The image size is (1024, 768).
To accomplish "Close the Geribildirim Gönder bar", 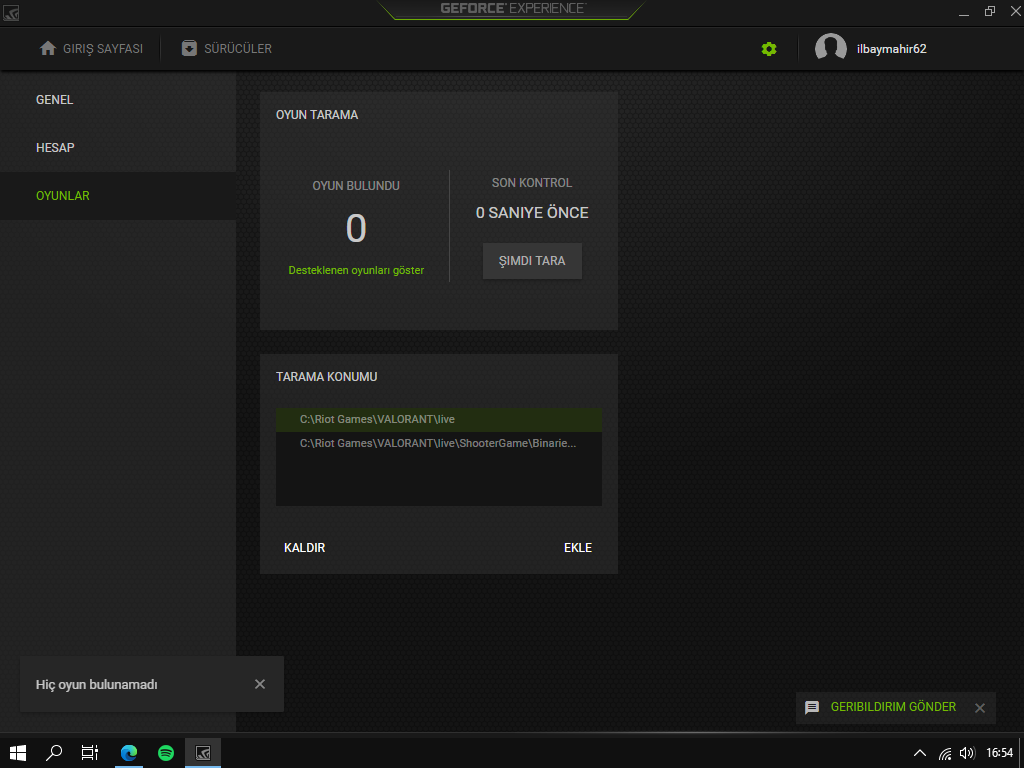I will pyautogui.click(x=980, y=708).
